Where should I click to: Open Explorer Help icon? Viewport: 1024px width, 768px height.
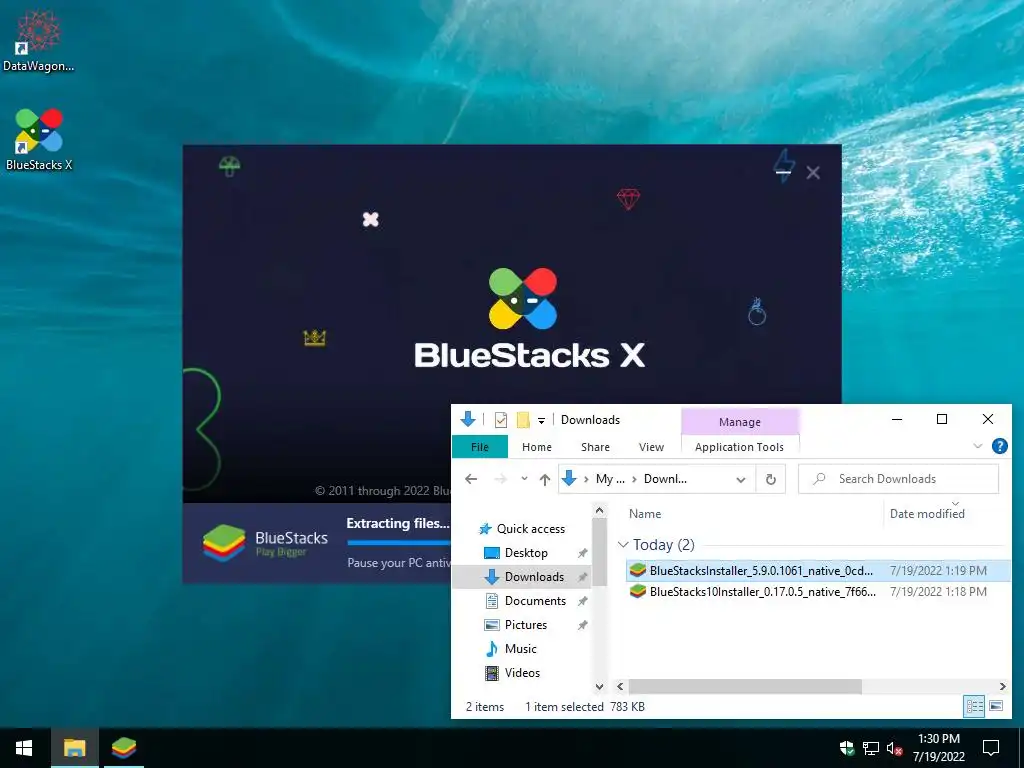[x=1000, y=446]
